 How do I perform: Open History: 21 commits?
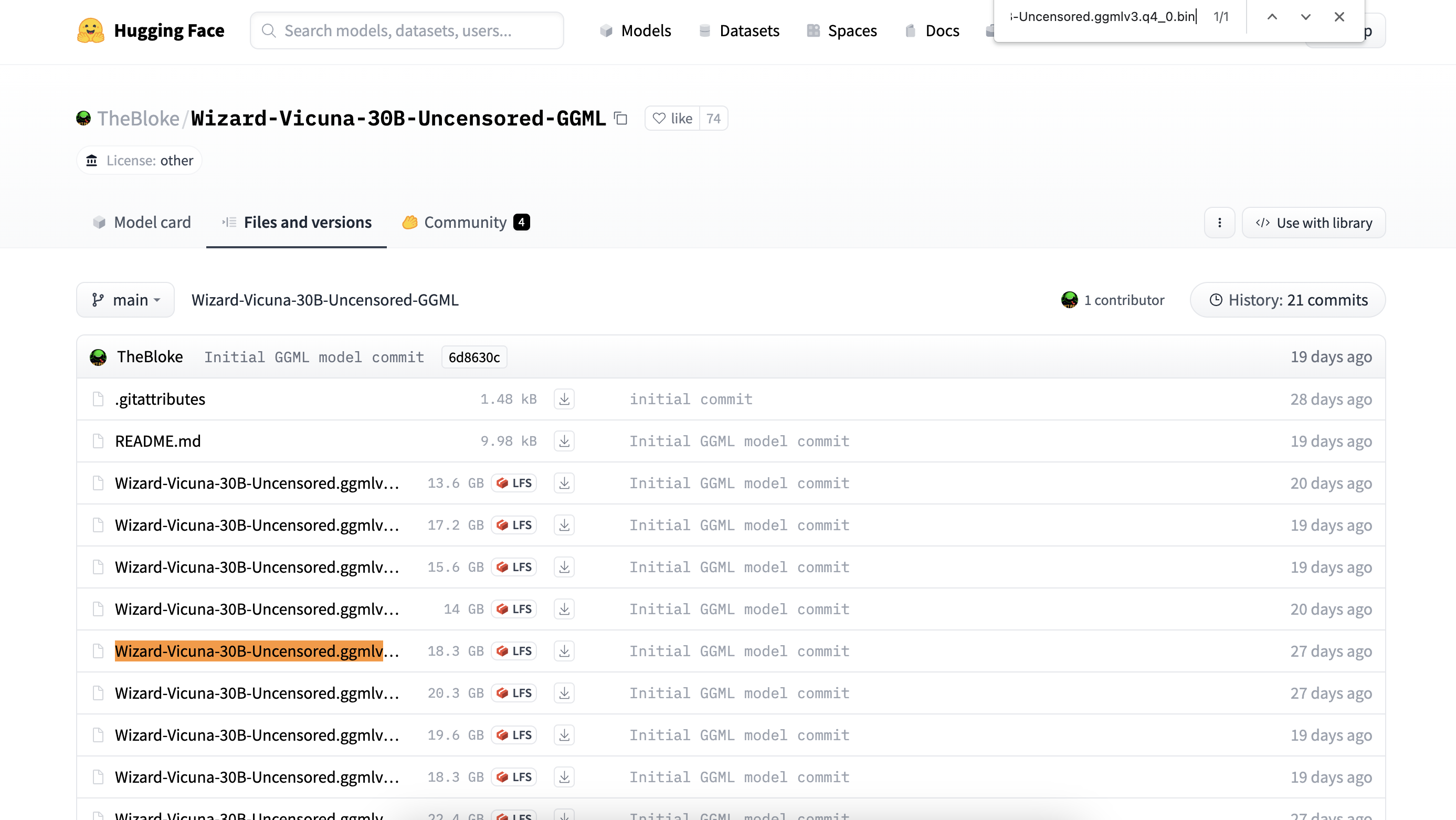[x=1288, y=300]
